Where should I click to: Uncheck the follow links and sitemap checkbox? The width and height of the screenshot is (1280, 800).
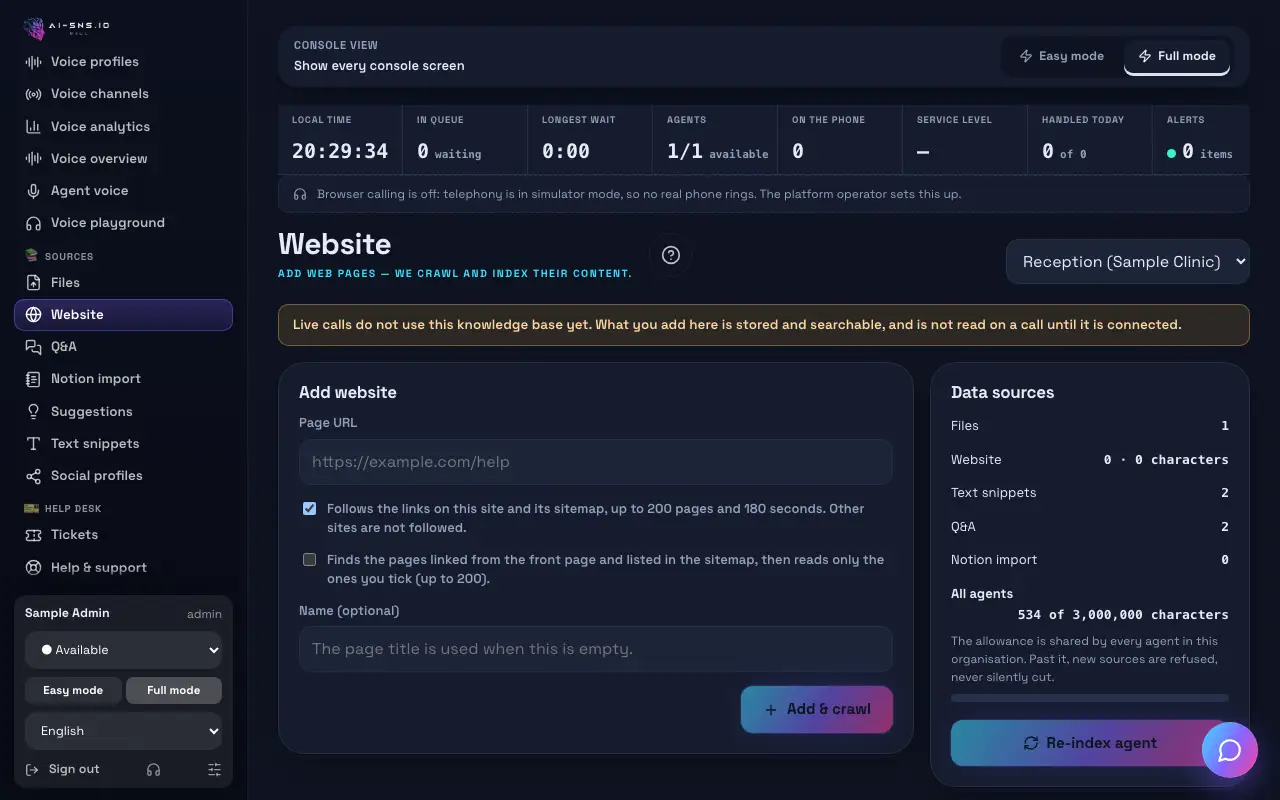[x=309, y=508]
